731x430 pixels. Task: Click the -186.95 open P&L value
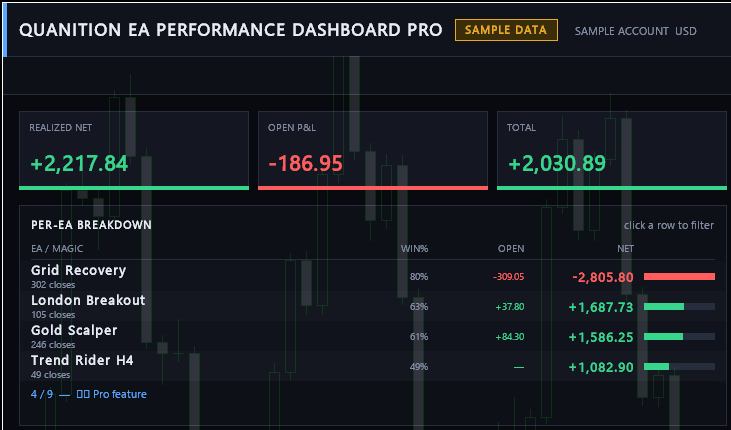click(306, 164)
